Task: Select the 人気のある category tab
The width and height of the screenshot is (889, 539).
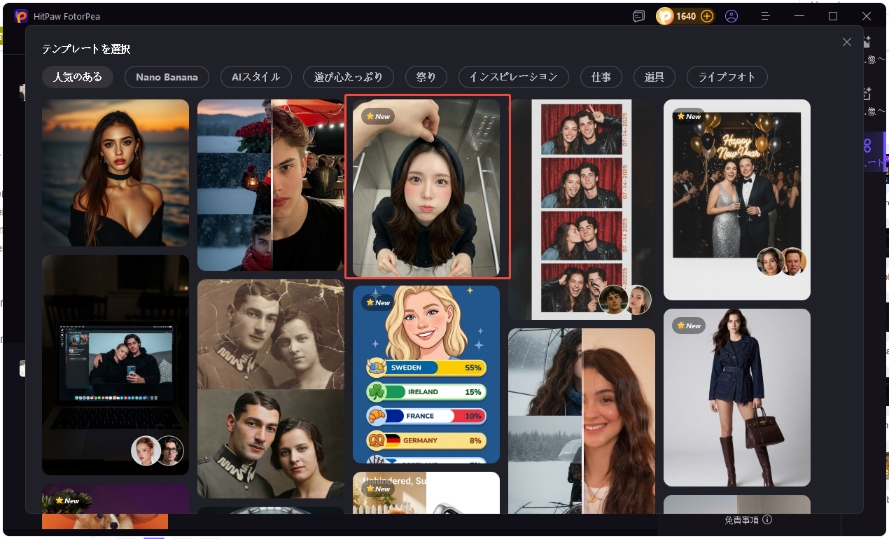Action: 77,77
